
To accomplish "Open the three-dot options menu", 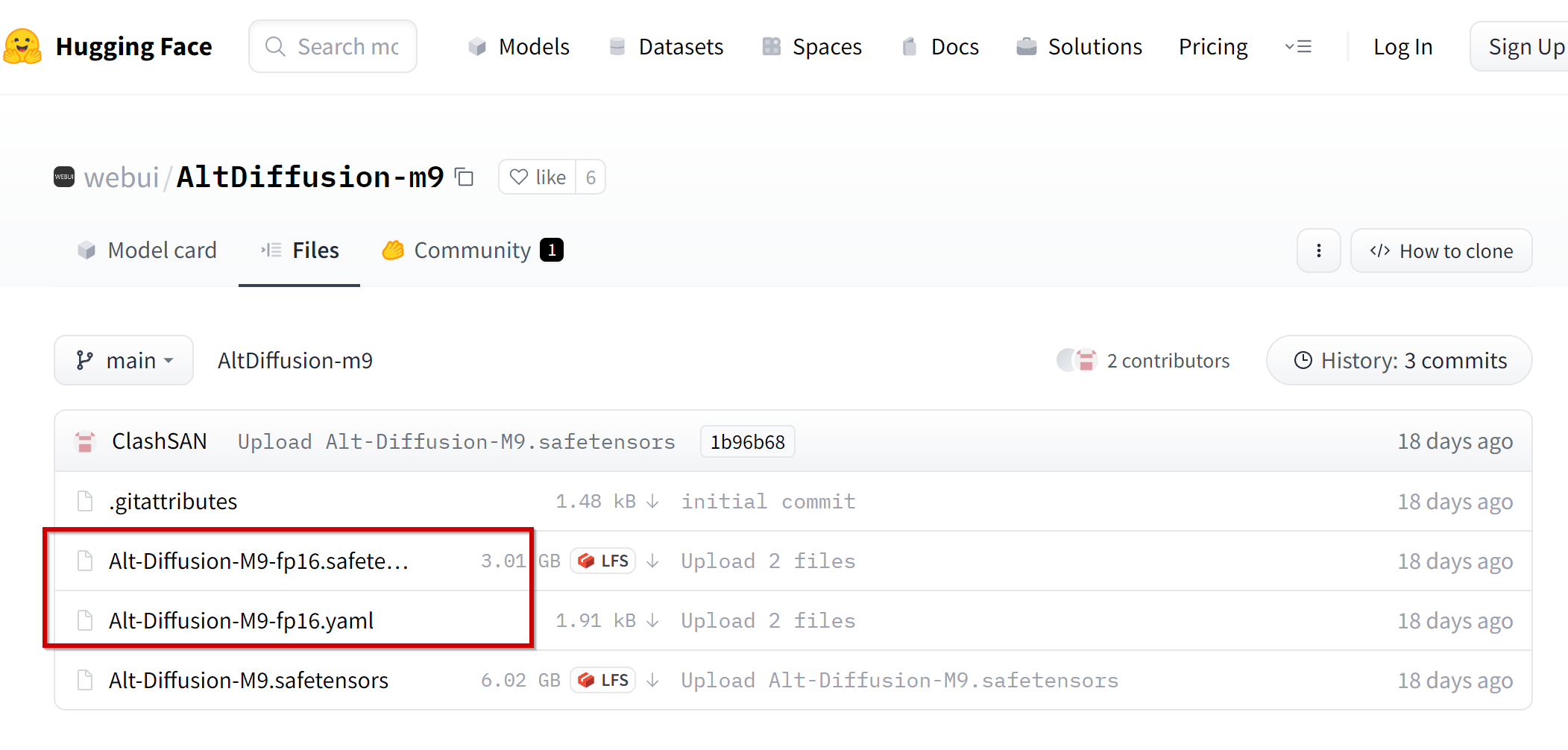I will click(1319, 250).
